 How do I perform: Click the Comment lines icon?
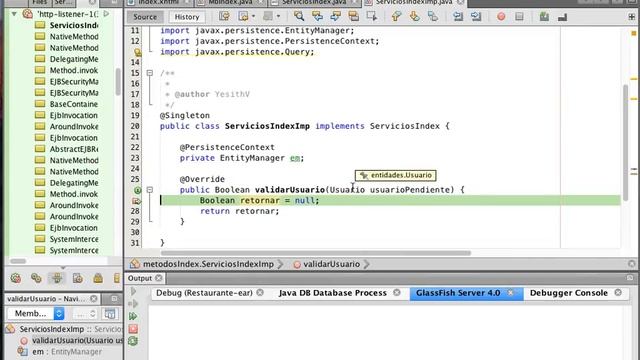coord(544,16)
